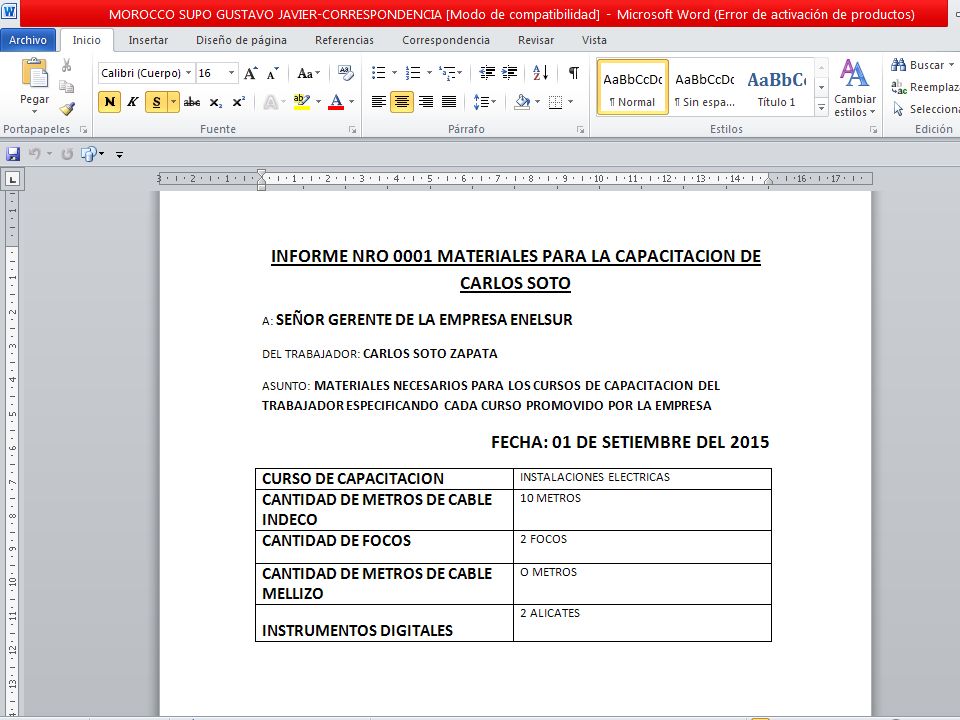This screenshot has height=720, width=960.
Task: Open the numbering list dropdown
Action: point(429,73)
